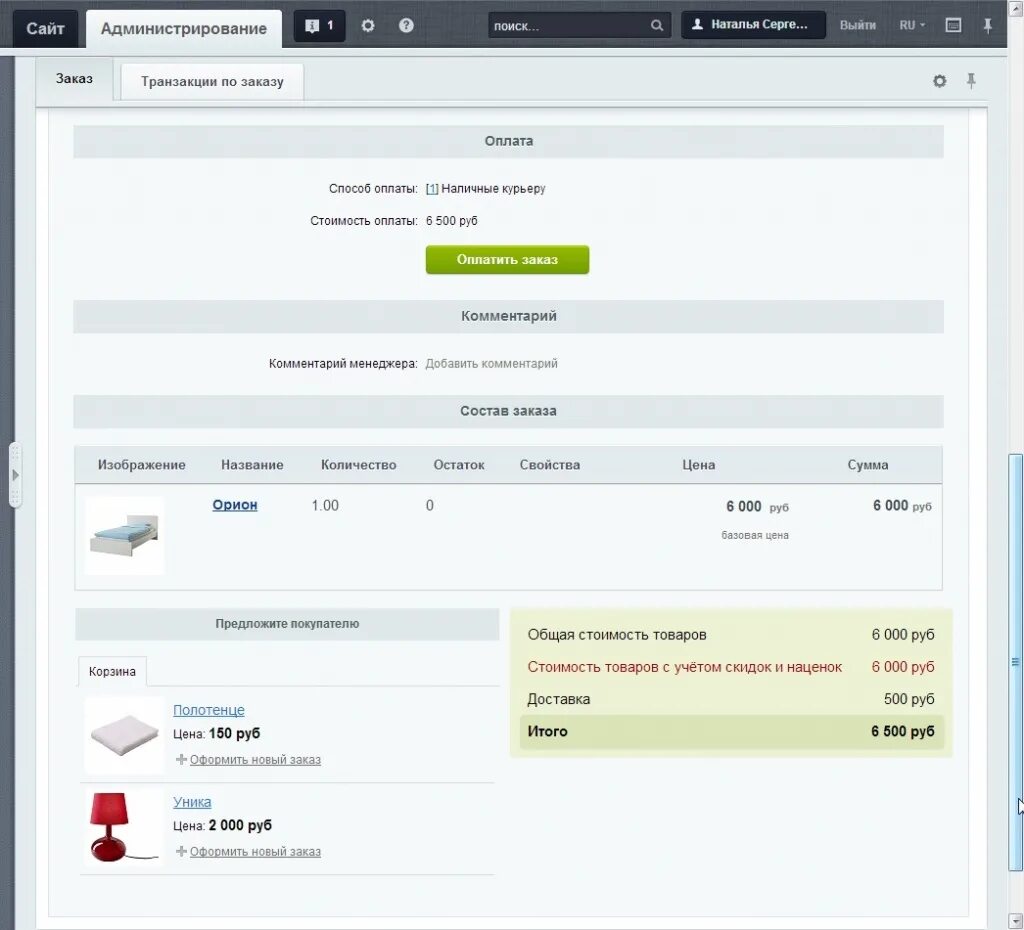Screen dimensions: 1024x930
Task: Open the Уника product link
Action: tap(192, 802)
